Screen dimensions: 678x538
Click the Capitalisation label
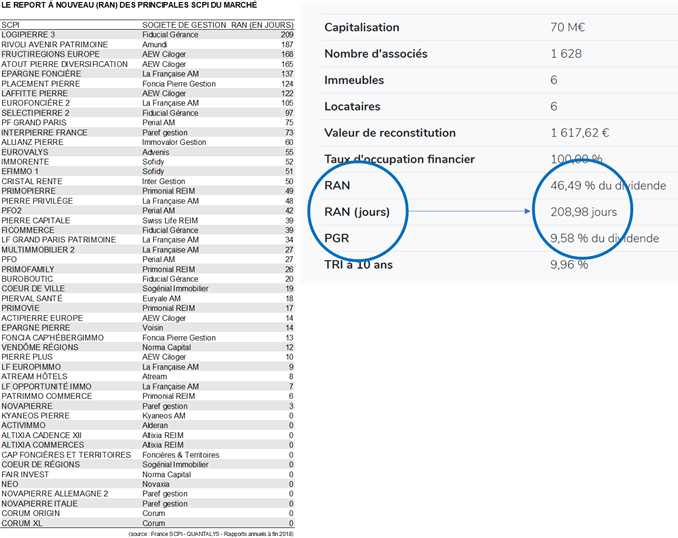pyautogui.click(x=362, y=27)
